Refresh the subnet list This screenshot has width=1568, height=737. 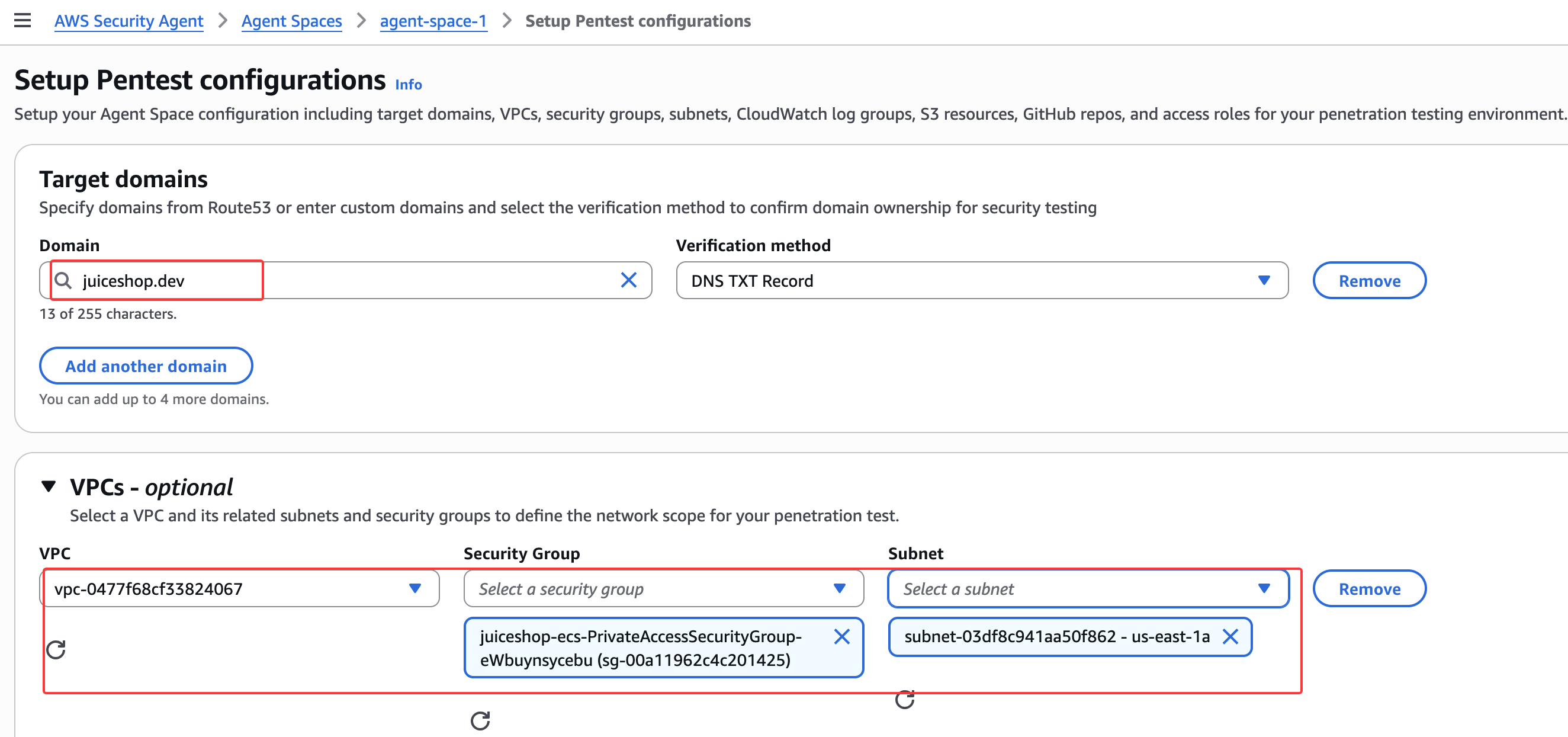click(x=905, y=700)
